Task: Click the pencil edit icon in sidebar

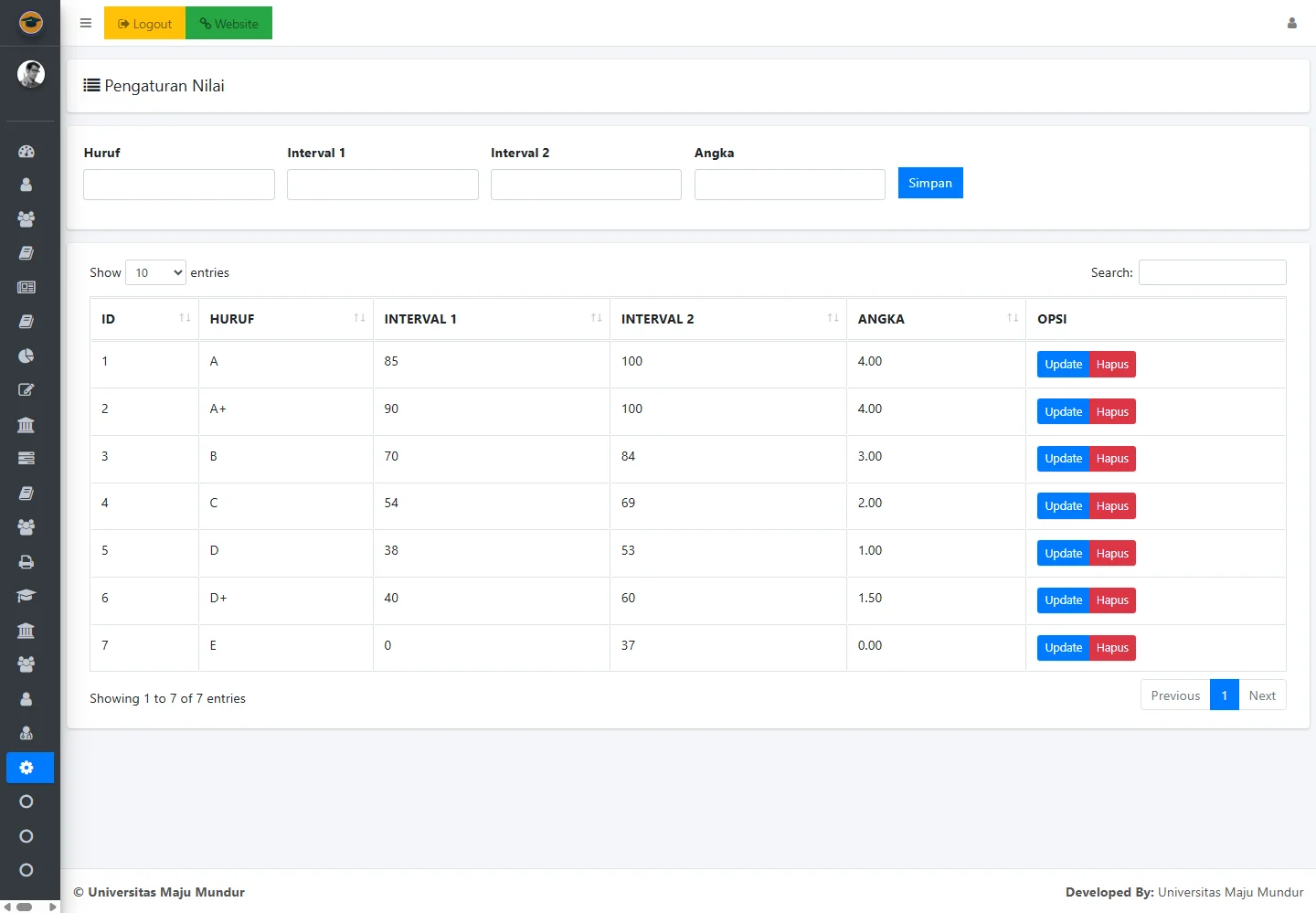Action: (x=27, y=390)
